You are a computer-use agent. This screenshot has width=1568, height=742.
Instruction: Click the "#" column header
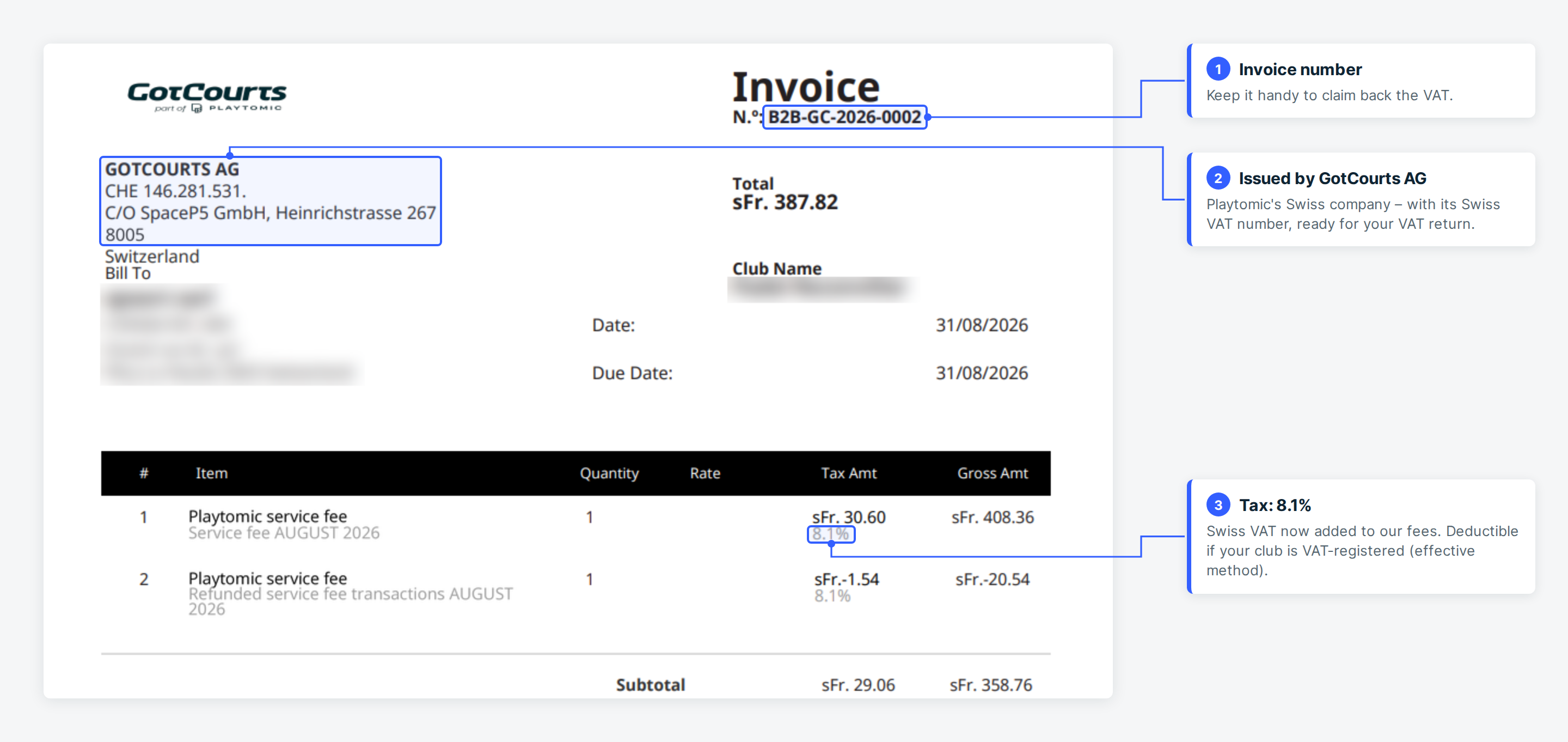tap(144, 473)
